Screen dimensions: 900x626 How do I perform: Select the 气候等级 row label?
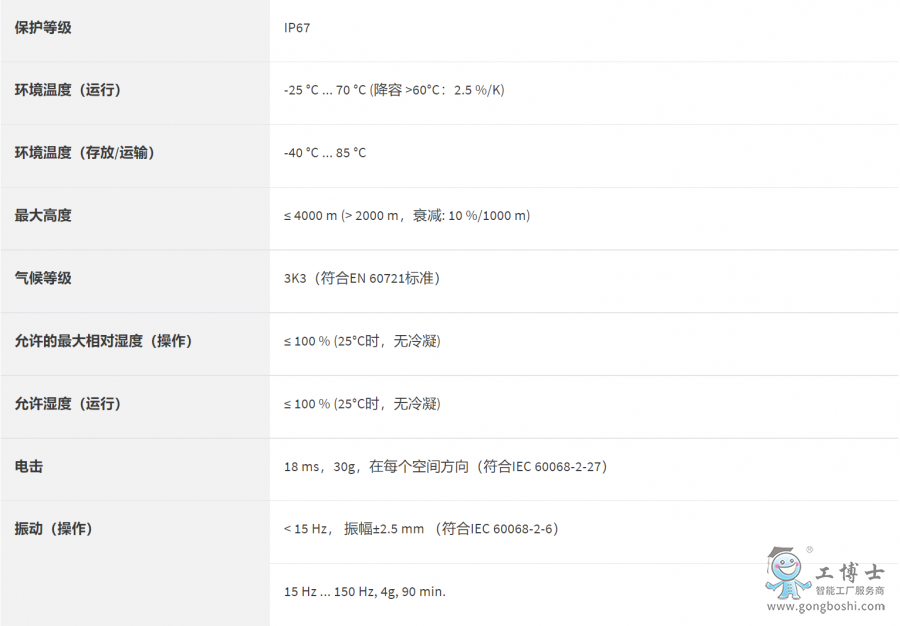coord(43,278)
